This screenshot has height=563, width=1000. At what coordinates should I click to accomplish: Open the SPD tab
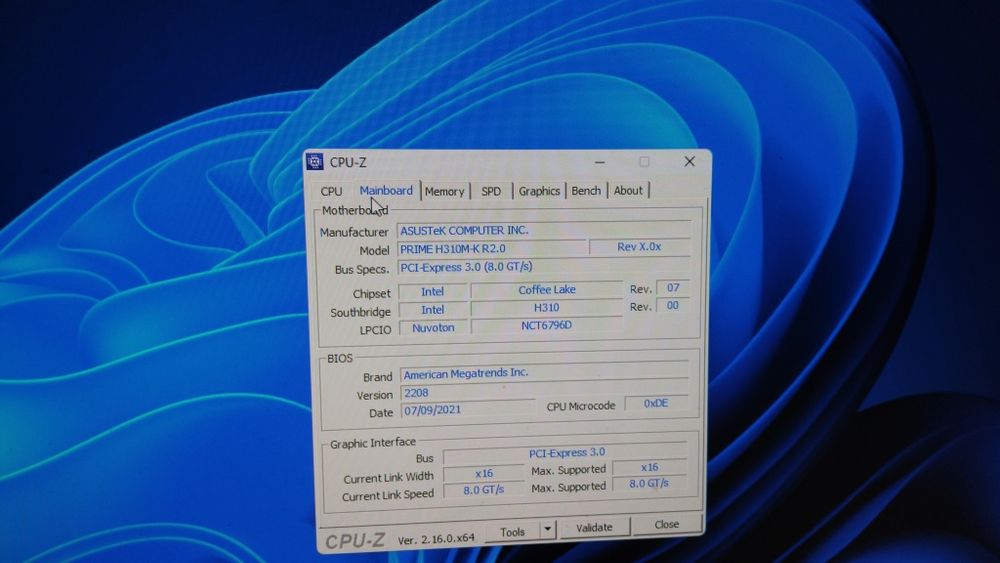tap(491, 191)
